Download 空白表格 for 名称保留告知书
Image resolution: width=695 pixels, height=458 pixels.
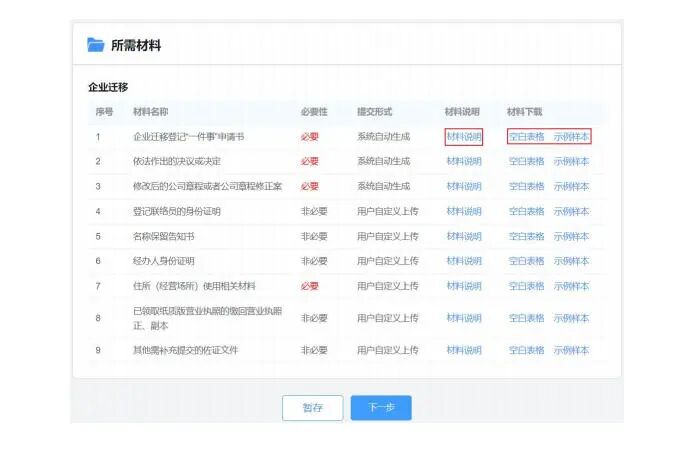coord(526,236)
